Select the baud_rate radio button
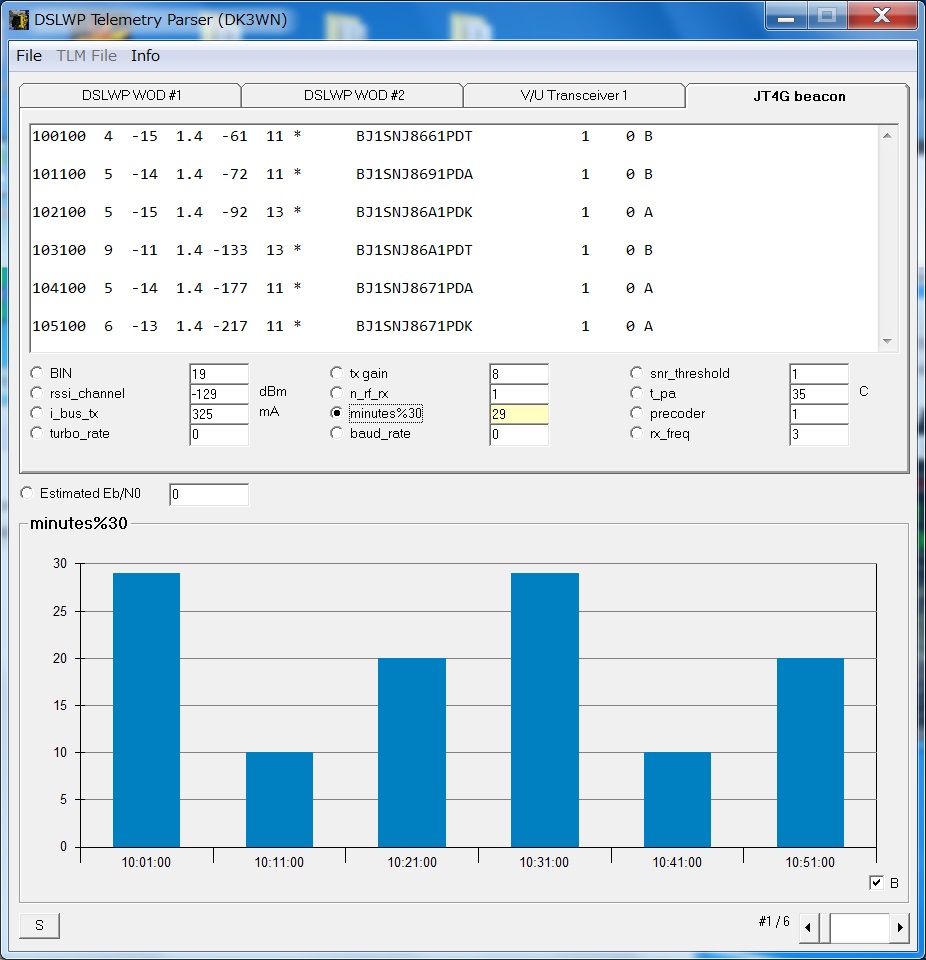Image resolution: width=926 pixels, height=960 pixels. (336, 433)
